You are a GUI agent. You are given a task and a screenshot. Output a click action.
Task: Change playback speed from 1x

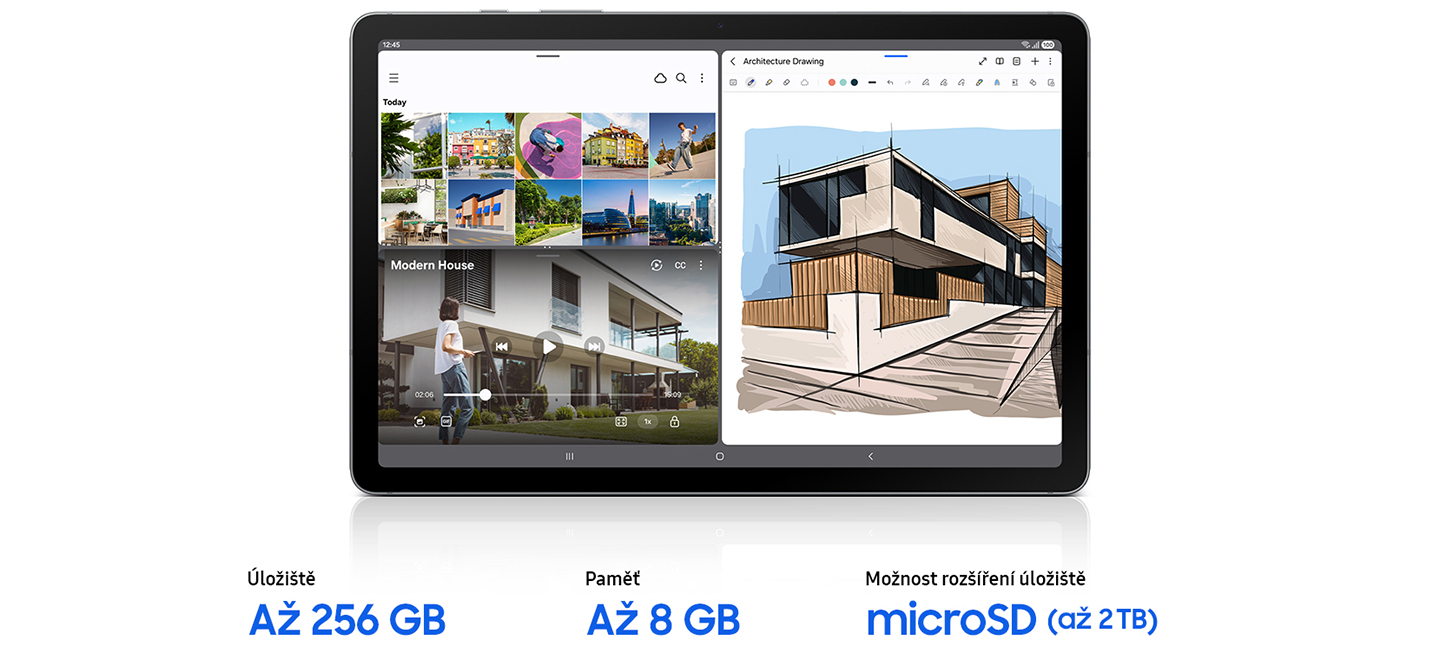coord(647,422)
